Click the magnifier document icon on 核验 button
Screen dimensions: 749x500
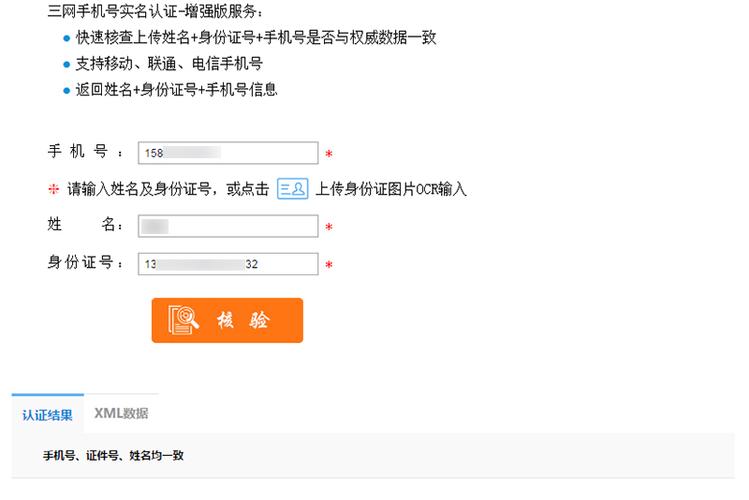coord(183,319)
